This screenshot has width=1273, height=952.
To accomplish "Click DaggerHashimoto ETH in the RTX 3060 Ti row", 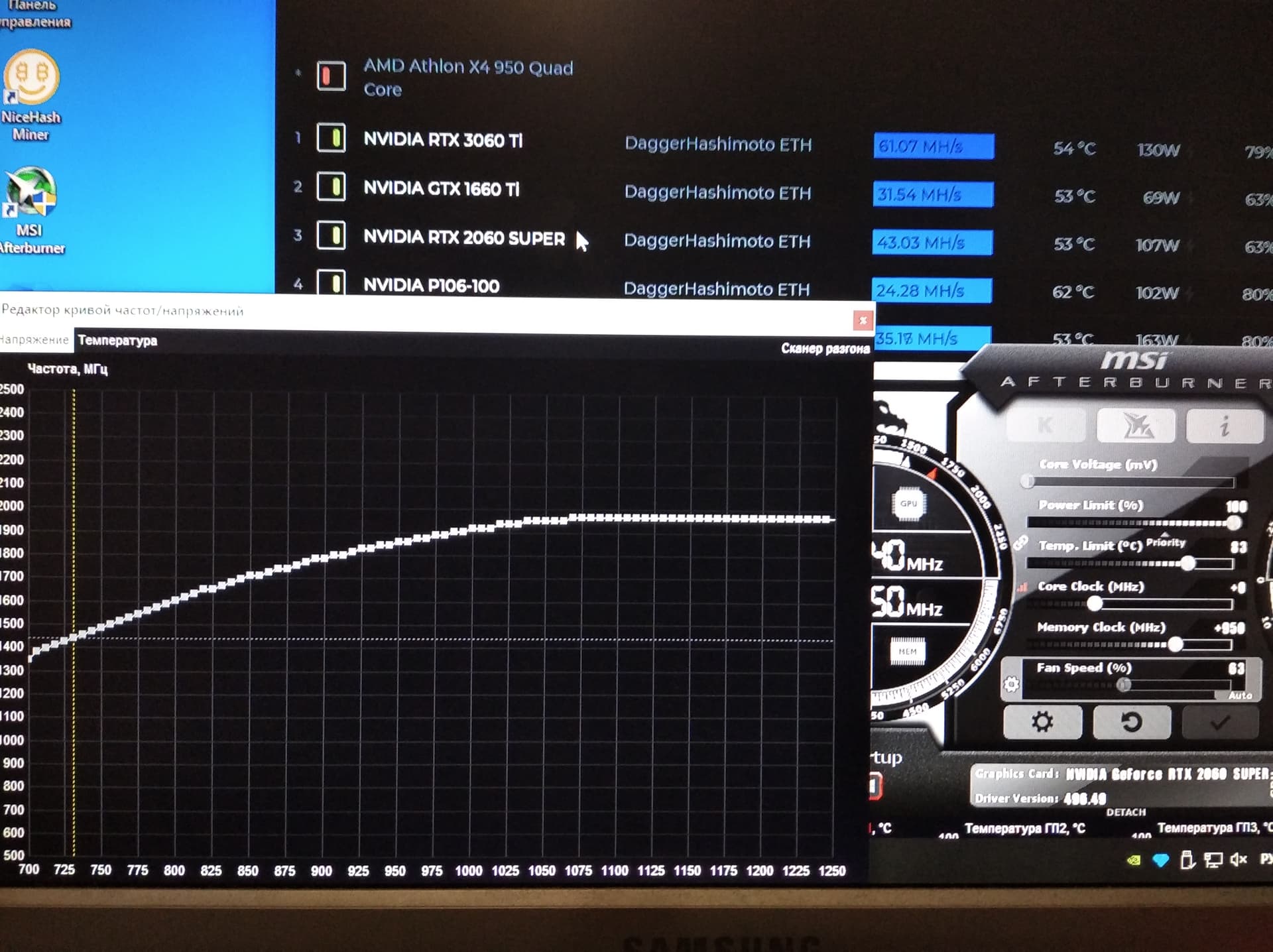I will [x=718, y=145].
